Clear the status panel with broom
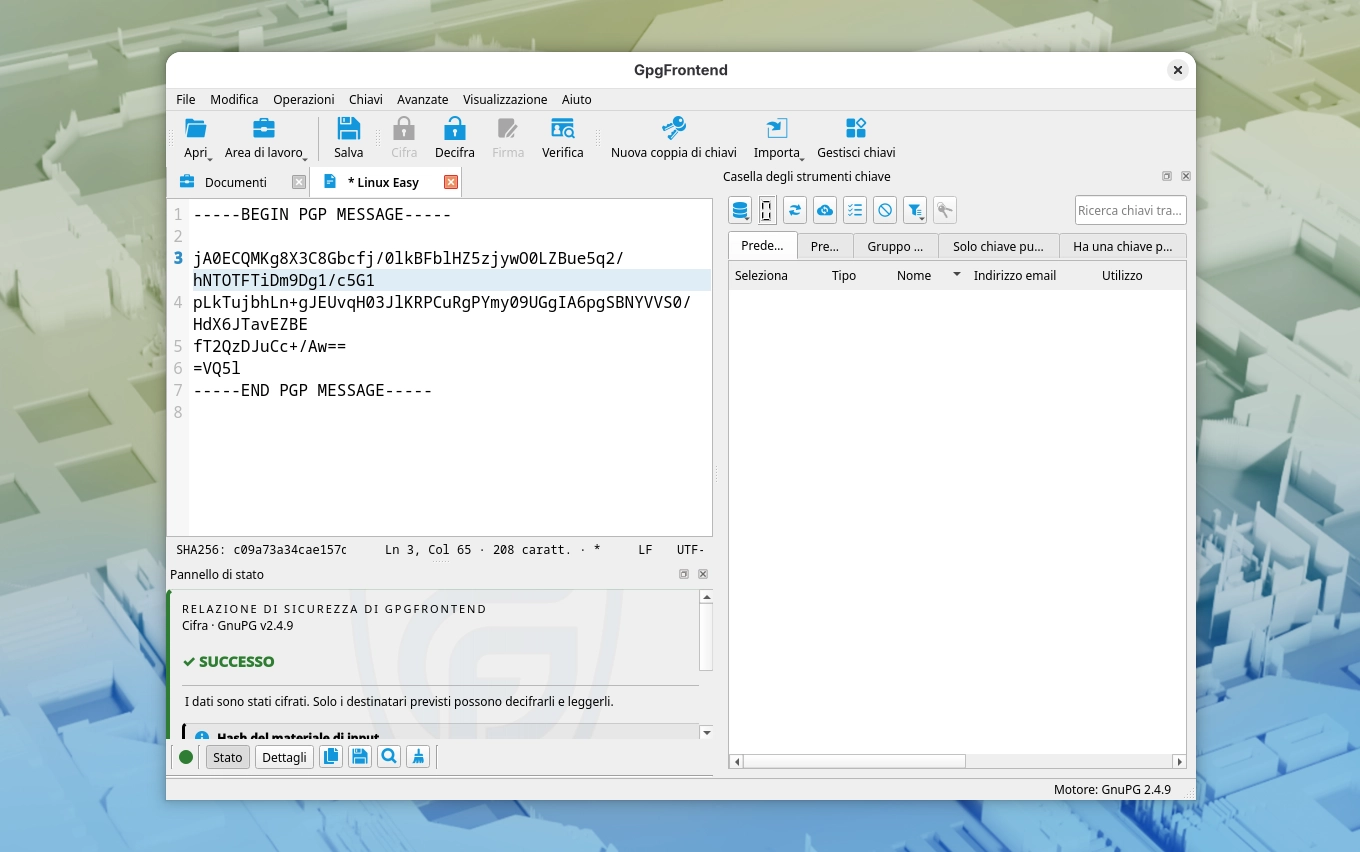Viewport: 1360px width, 852px height. [418, 757]
